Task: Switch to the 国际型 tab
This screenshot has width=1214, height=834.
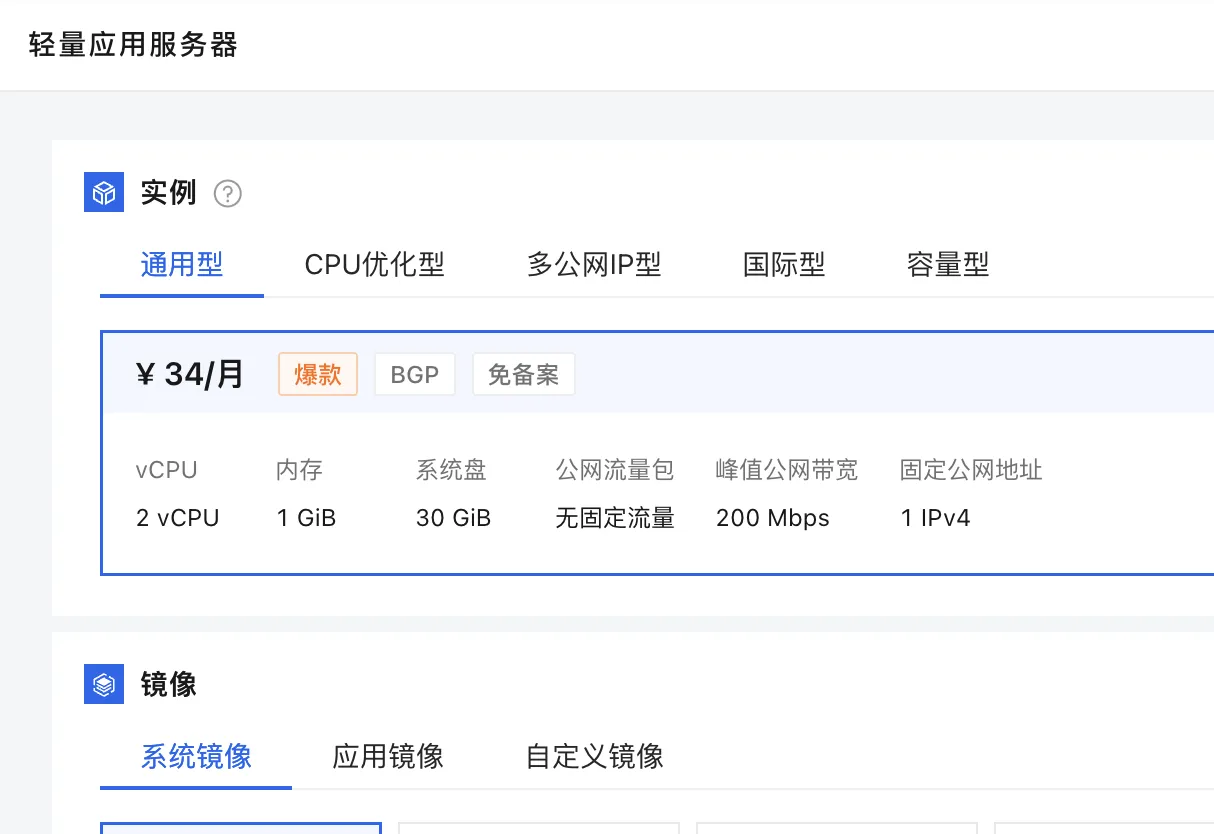Action: pyautogui.click(x=784, y=265)
